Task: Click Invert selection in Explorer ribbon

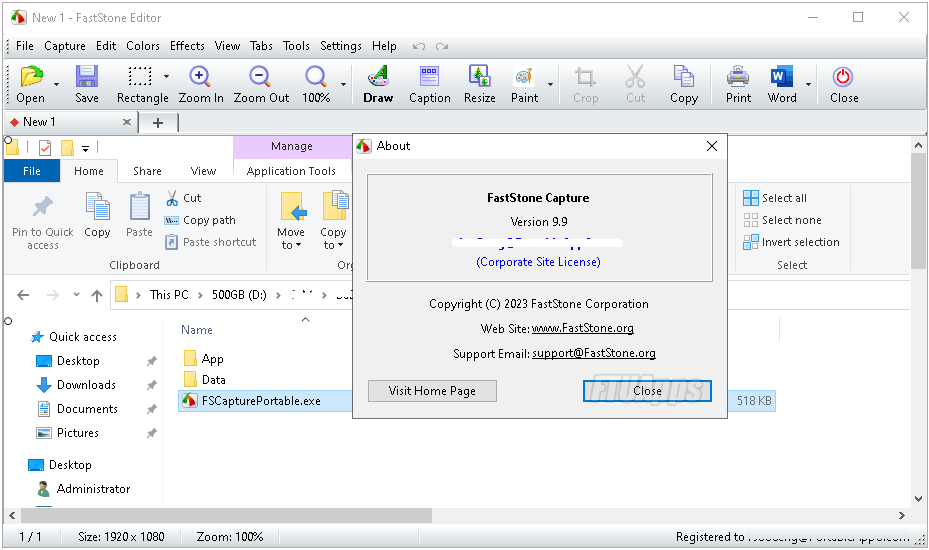Action: 791,242
